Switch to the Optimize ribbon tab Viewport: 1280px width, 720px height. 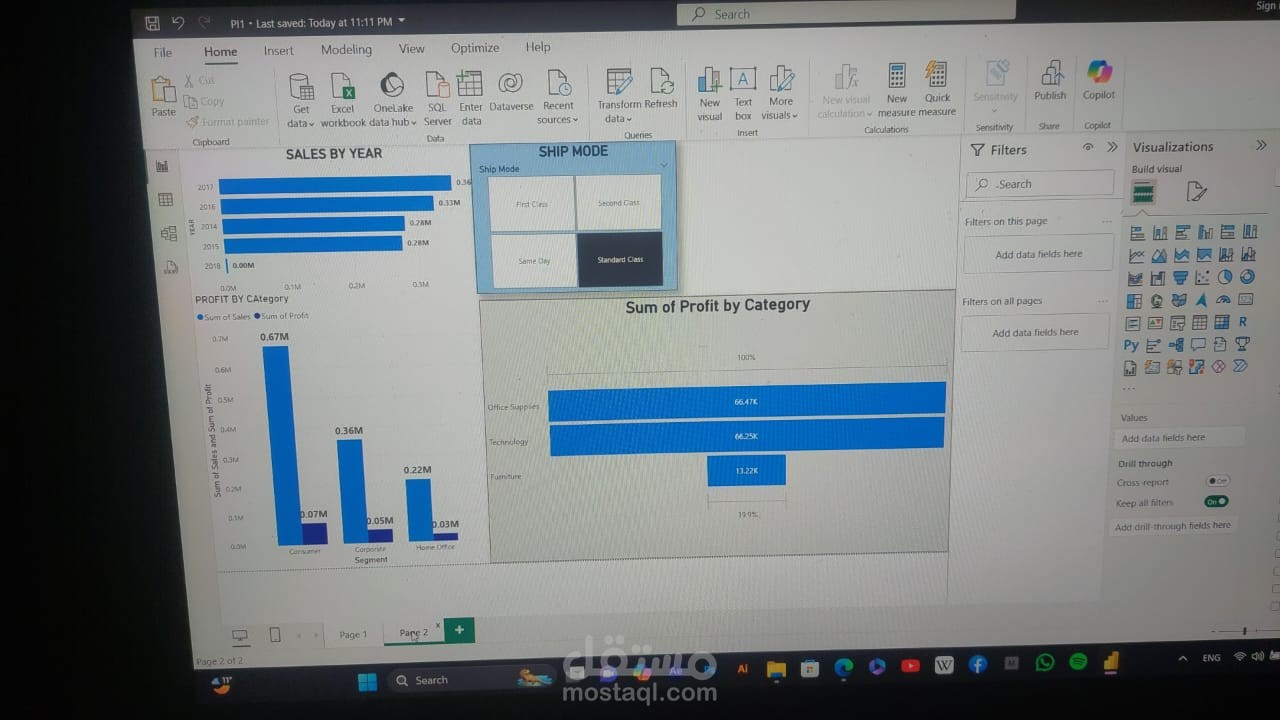[475, 47]
